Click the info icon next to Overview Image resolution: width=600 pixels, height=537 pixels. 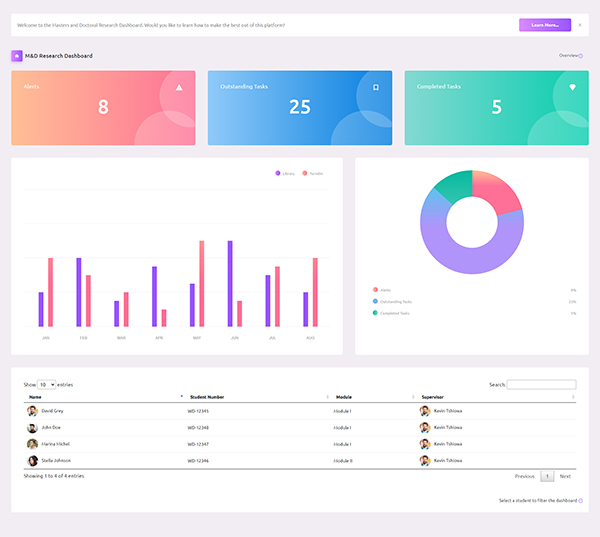581,56
